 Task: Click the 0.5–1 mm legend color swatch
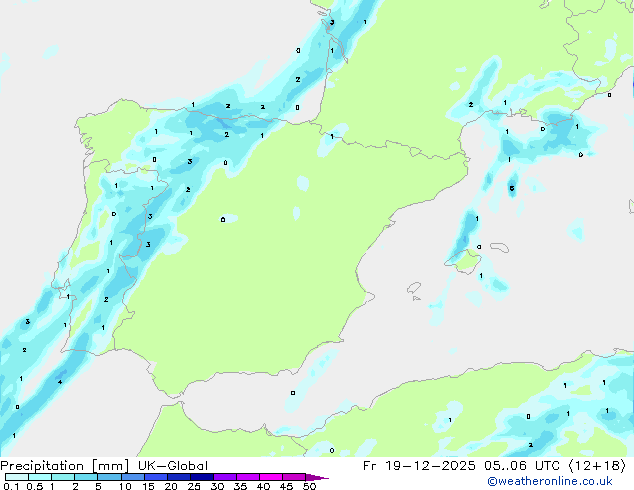(x=40, y=477)
